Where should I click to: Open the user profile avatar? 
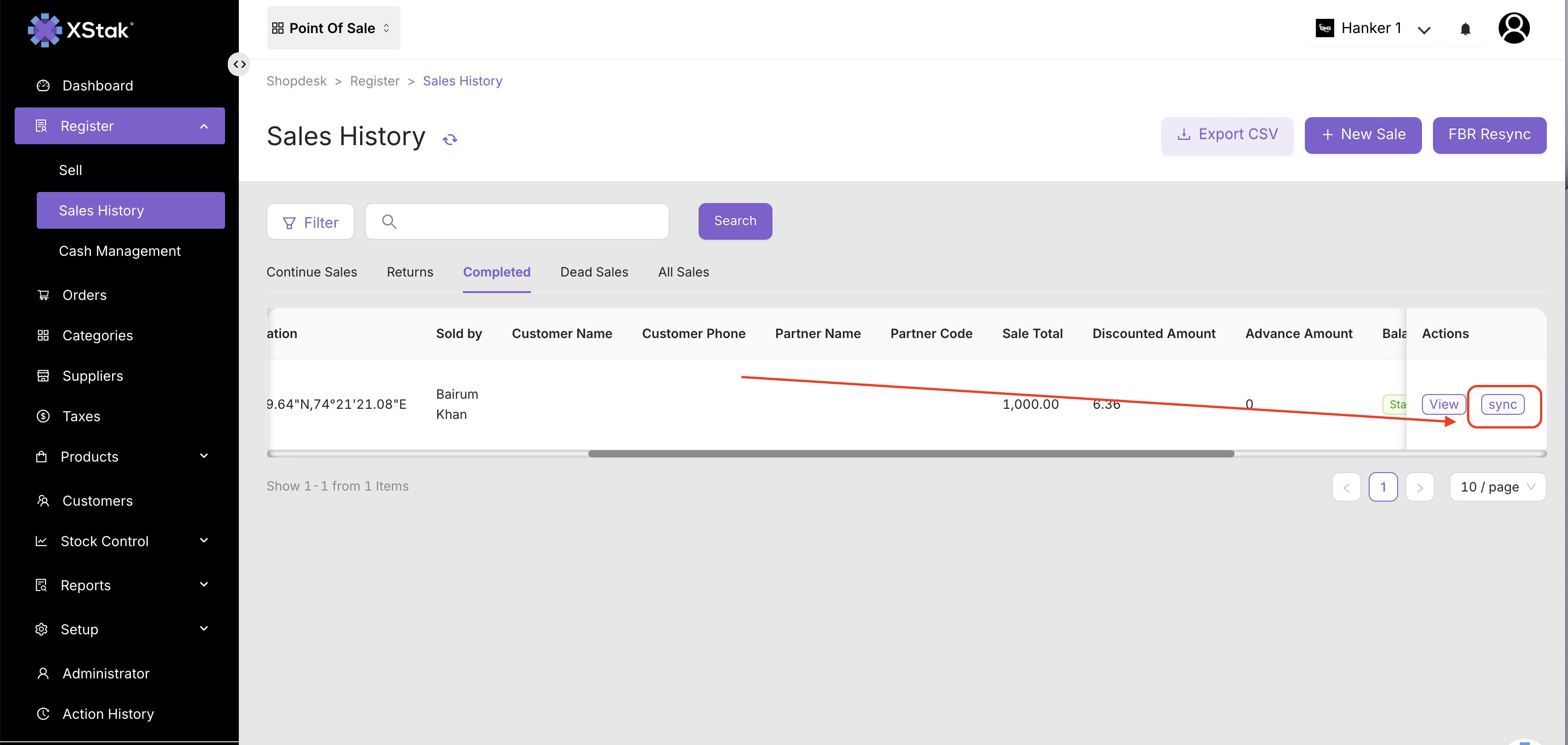click(x=1513, y=28)
